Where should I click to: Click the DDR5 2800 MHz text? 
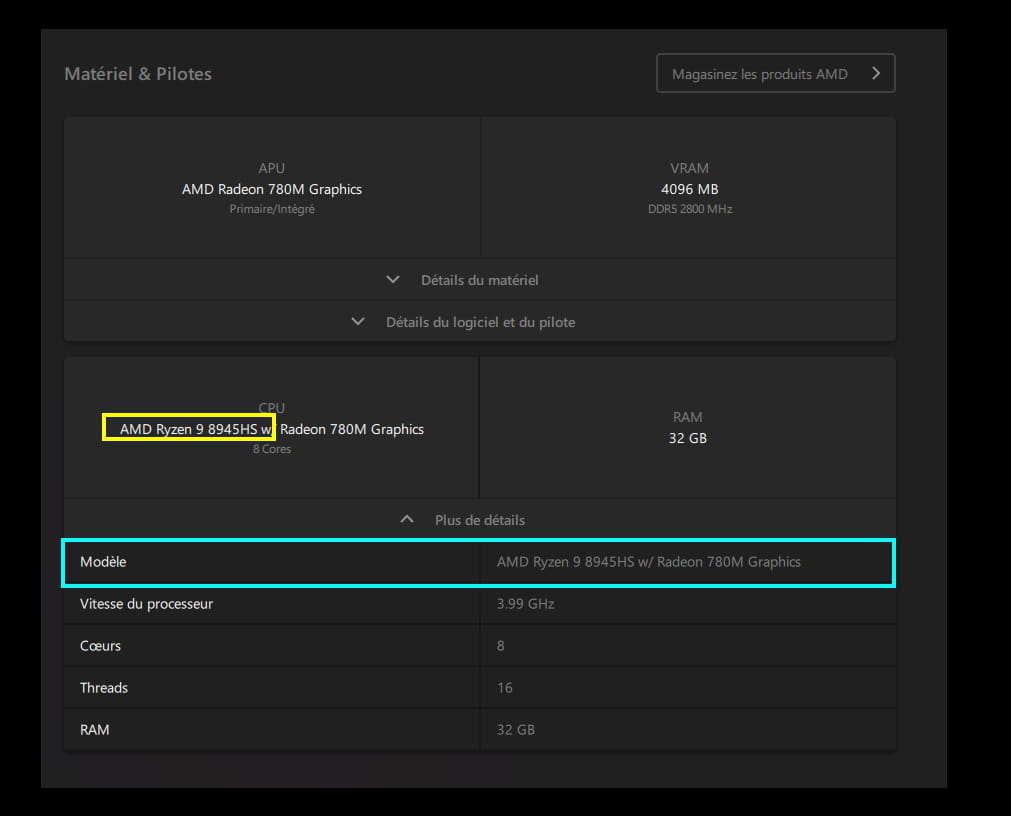690,209
